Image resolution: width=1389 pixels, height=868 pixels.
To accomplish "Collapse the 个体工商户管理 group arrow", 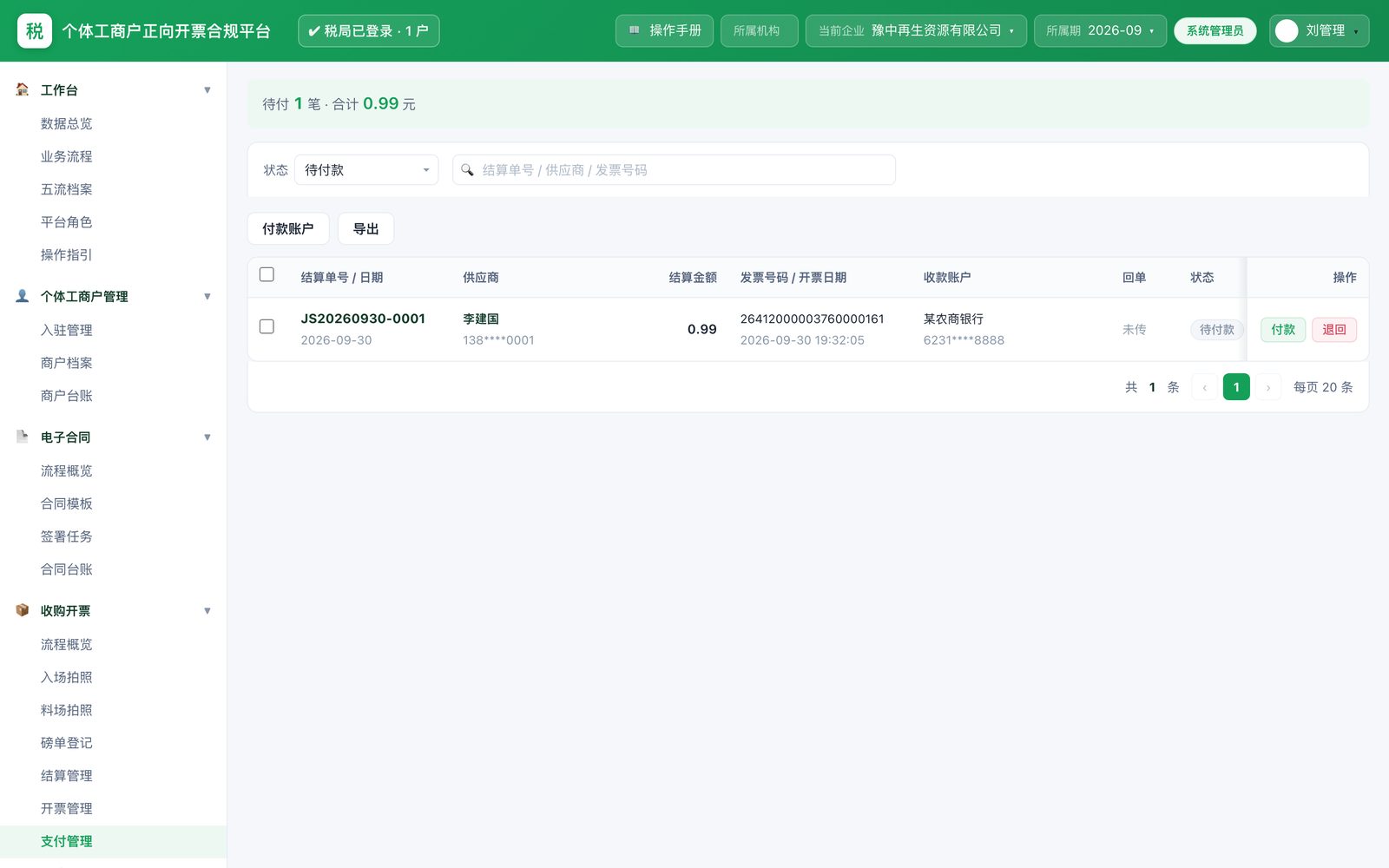I will [x=207, y=297].
